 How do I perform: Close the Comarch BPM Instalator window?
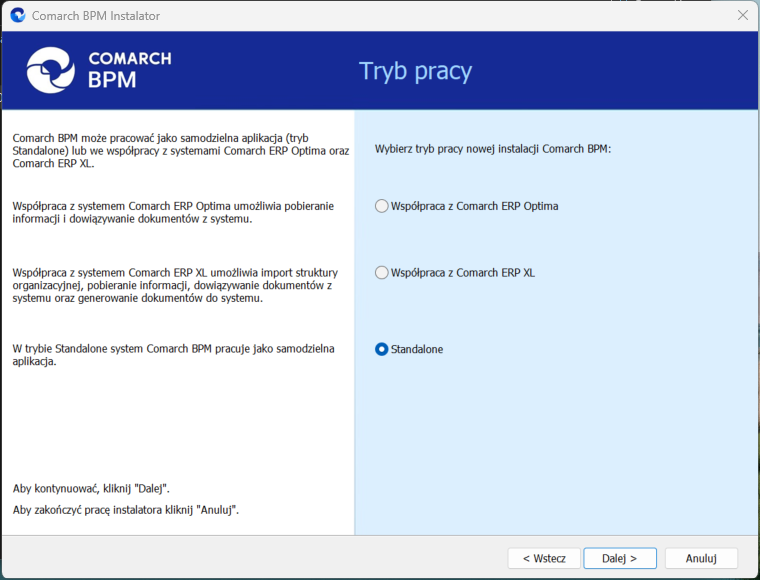point(743,16)
